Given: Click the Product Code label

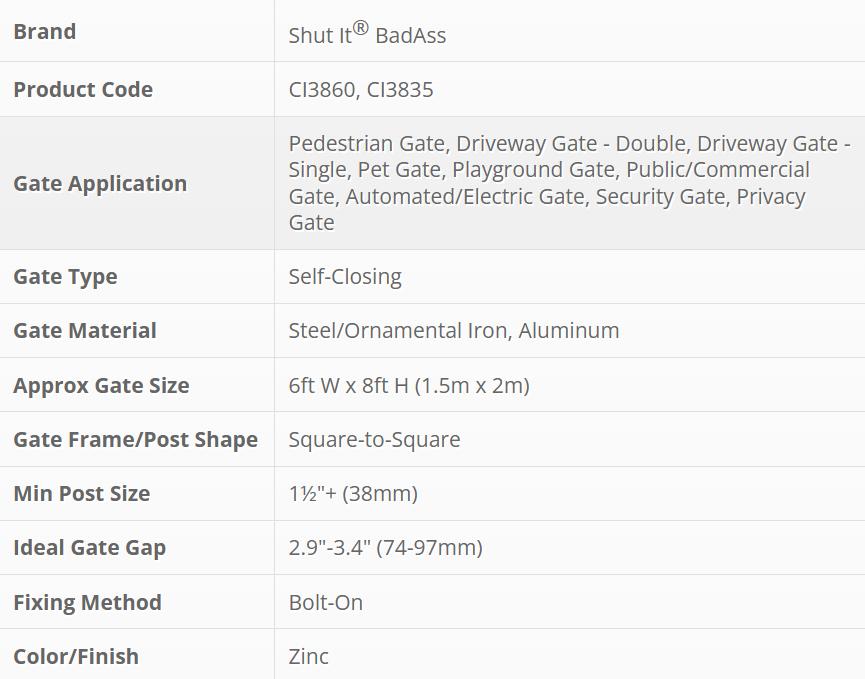Looking at the screenshot, I should (83, 90).
